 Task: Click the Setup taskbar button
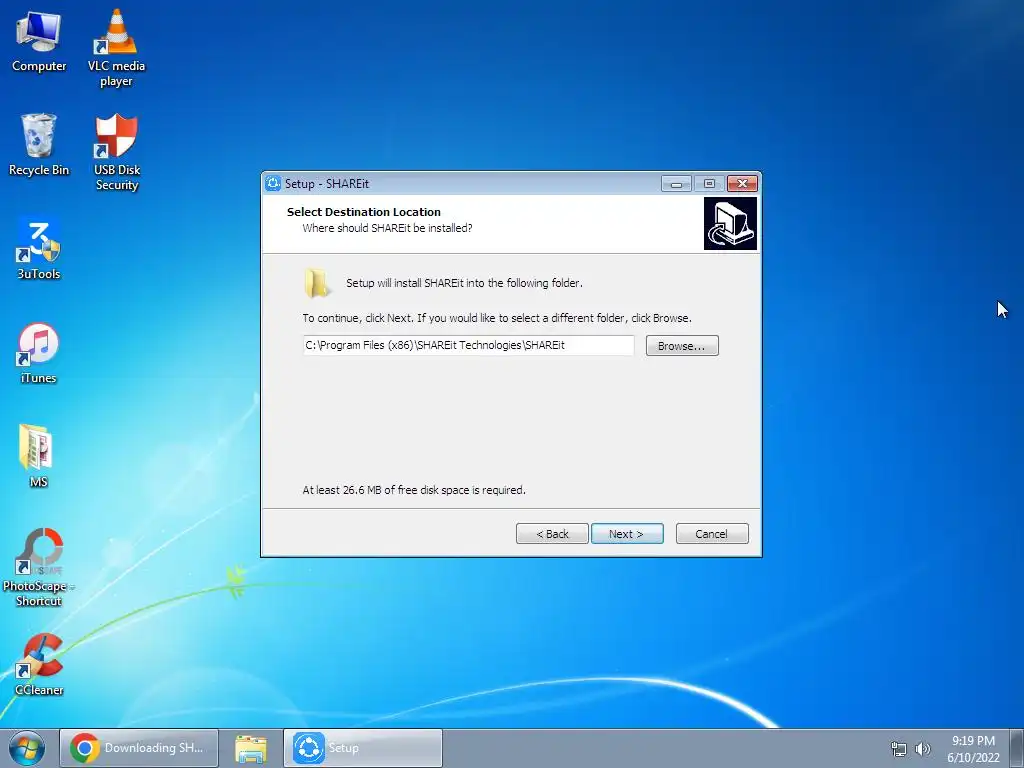coord(363,748)
